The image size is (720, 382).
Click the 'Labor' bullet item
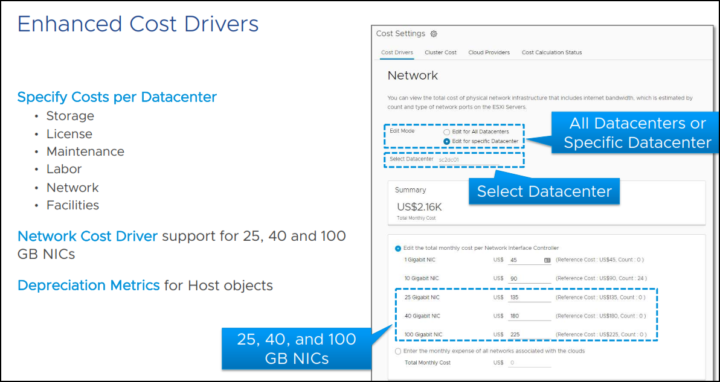tap(64, 169)
